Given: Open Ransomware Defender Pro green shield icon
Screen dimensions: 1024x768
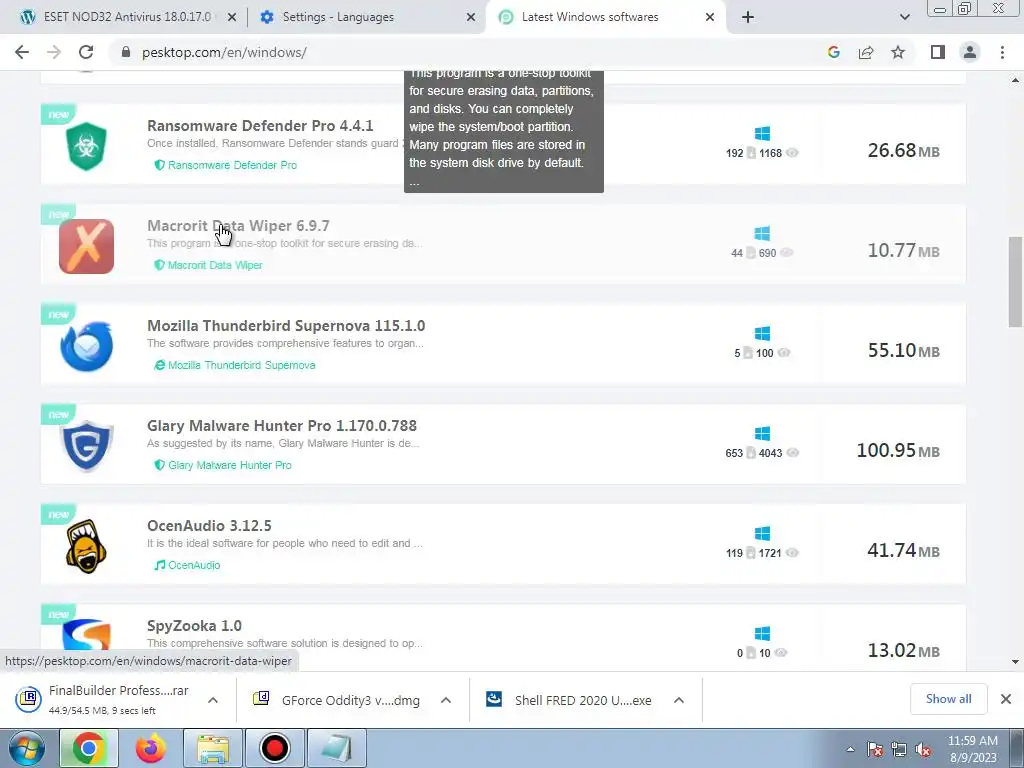Looking at the screenshot, I should 86,146.
